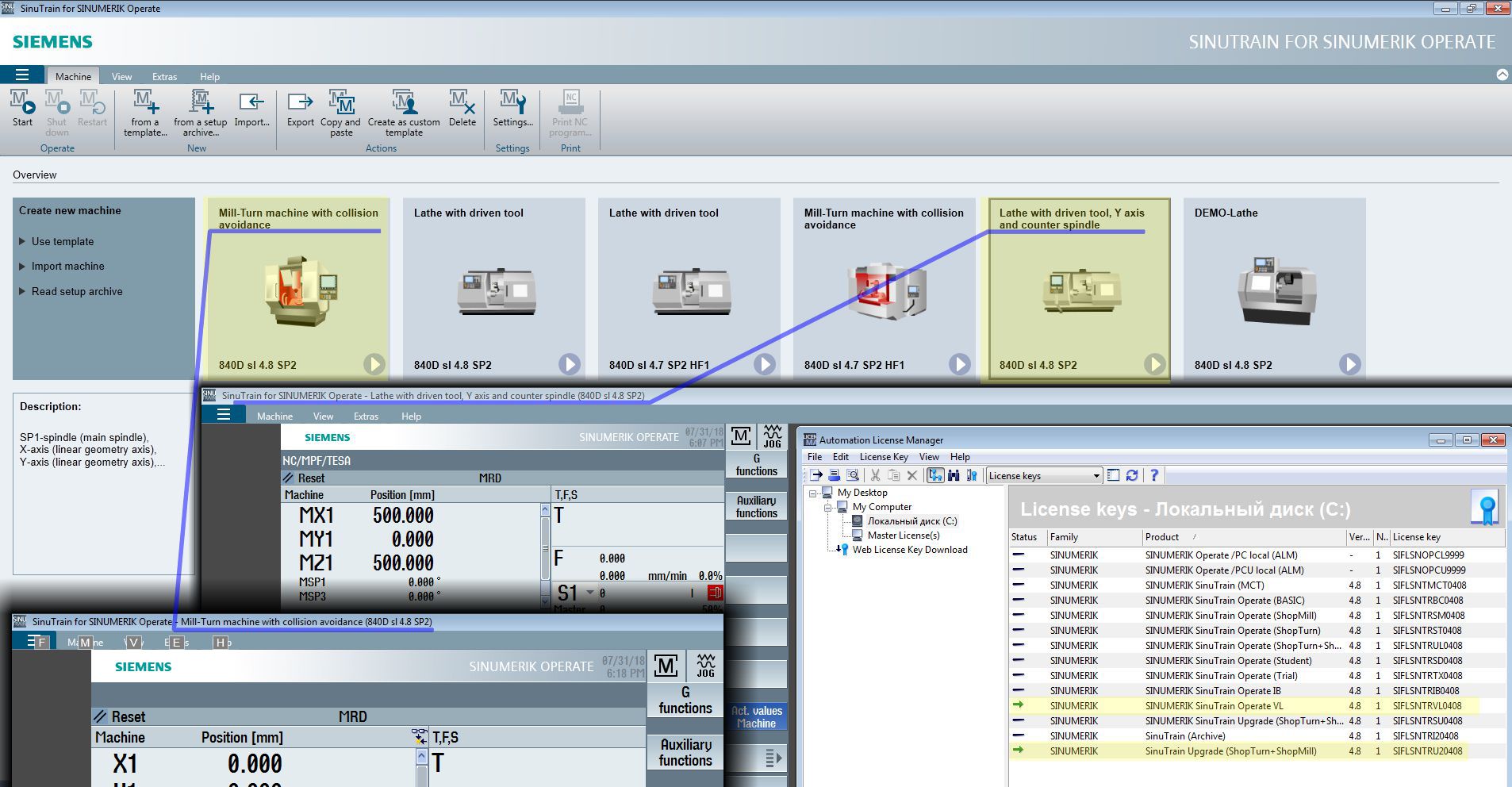The height and width of the screenshot is (787, 1512).
Task: Launch the first Mill-Turn machine with its play button
Action: (374, 364)
